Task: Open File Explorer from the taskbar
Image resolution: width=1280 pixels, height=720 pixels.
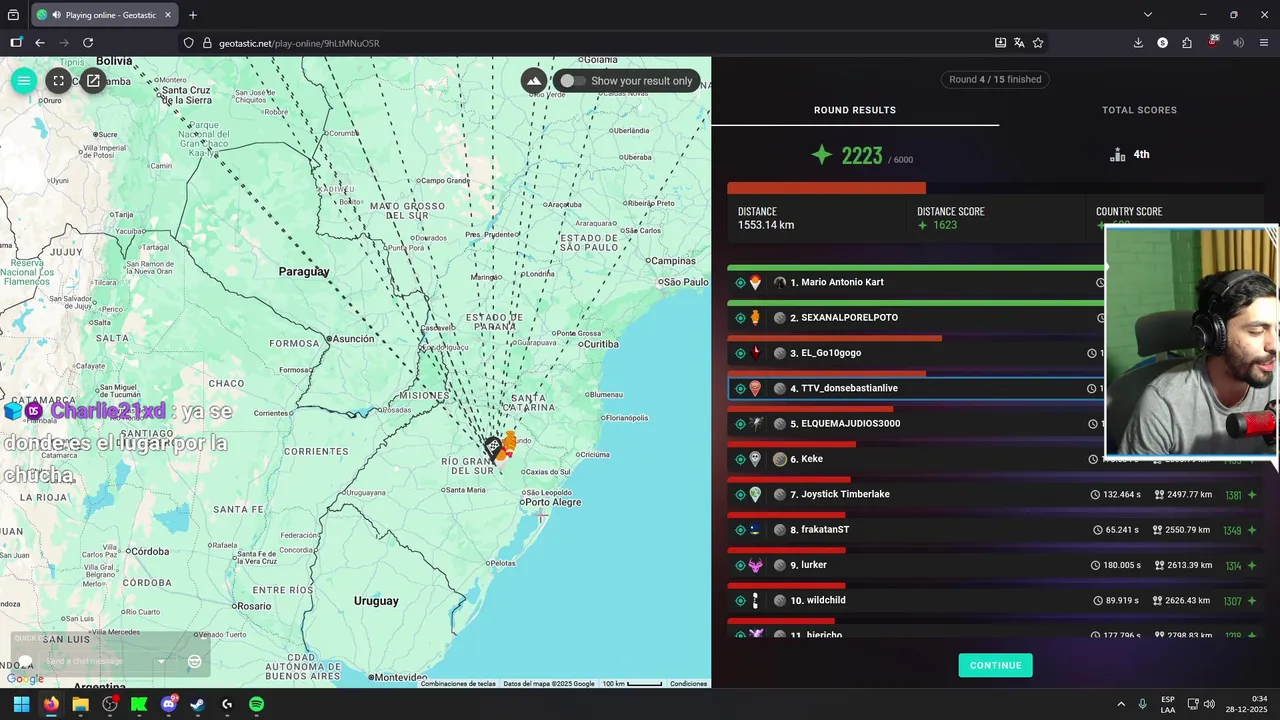Action: (80, 704)
